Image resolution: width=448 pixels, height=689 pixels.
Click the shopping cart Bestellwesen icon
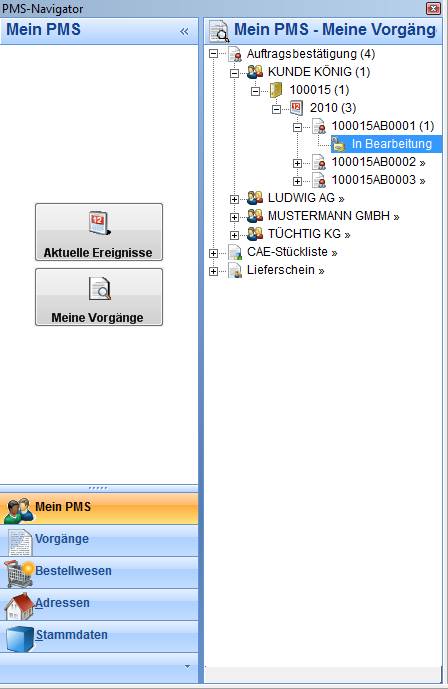19,573
